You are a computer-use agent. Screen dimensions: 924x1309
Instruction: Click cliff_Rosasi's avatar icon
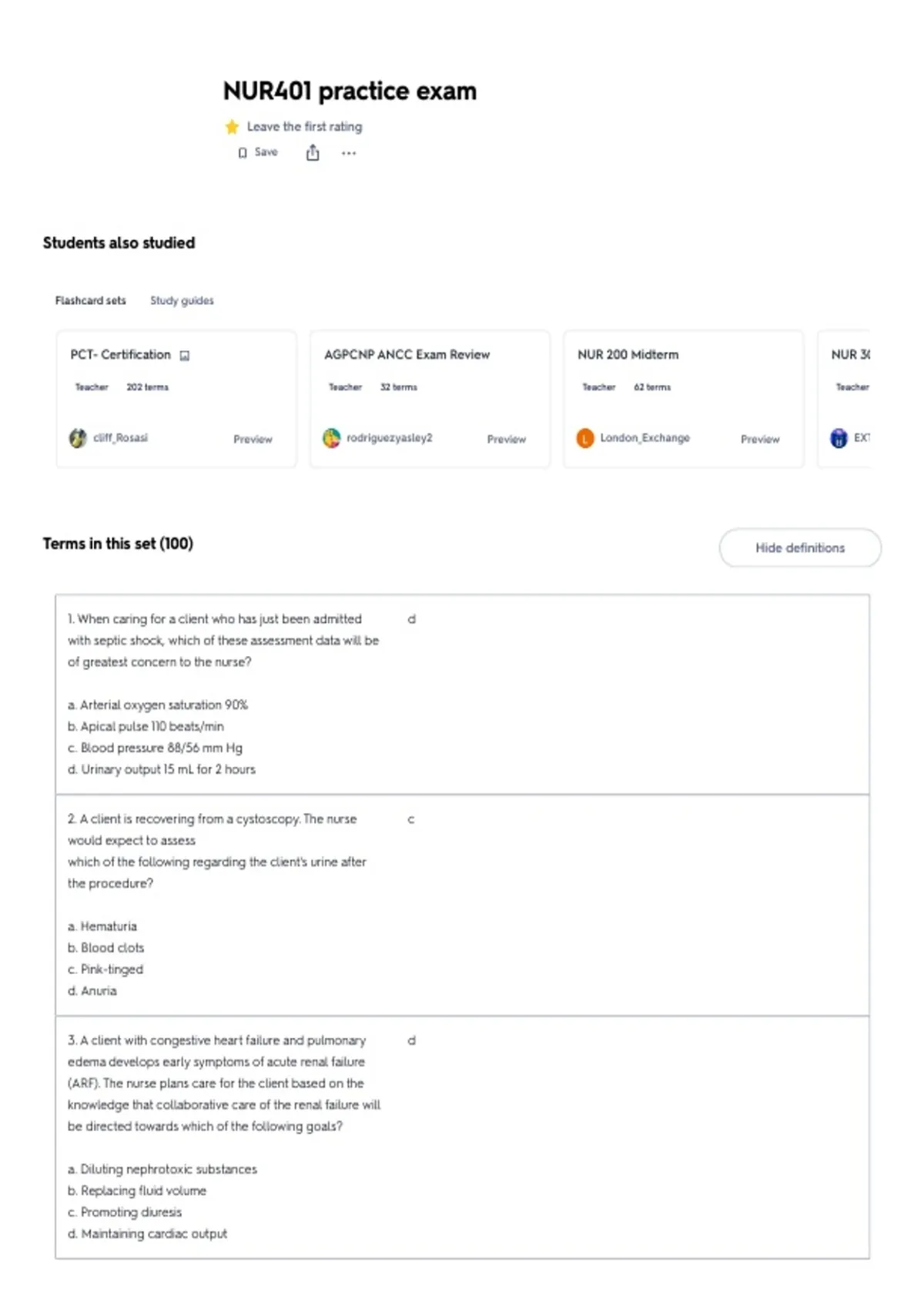pos(78,438)
